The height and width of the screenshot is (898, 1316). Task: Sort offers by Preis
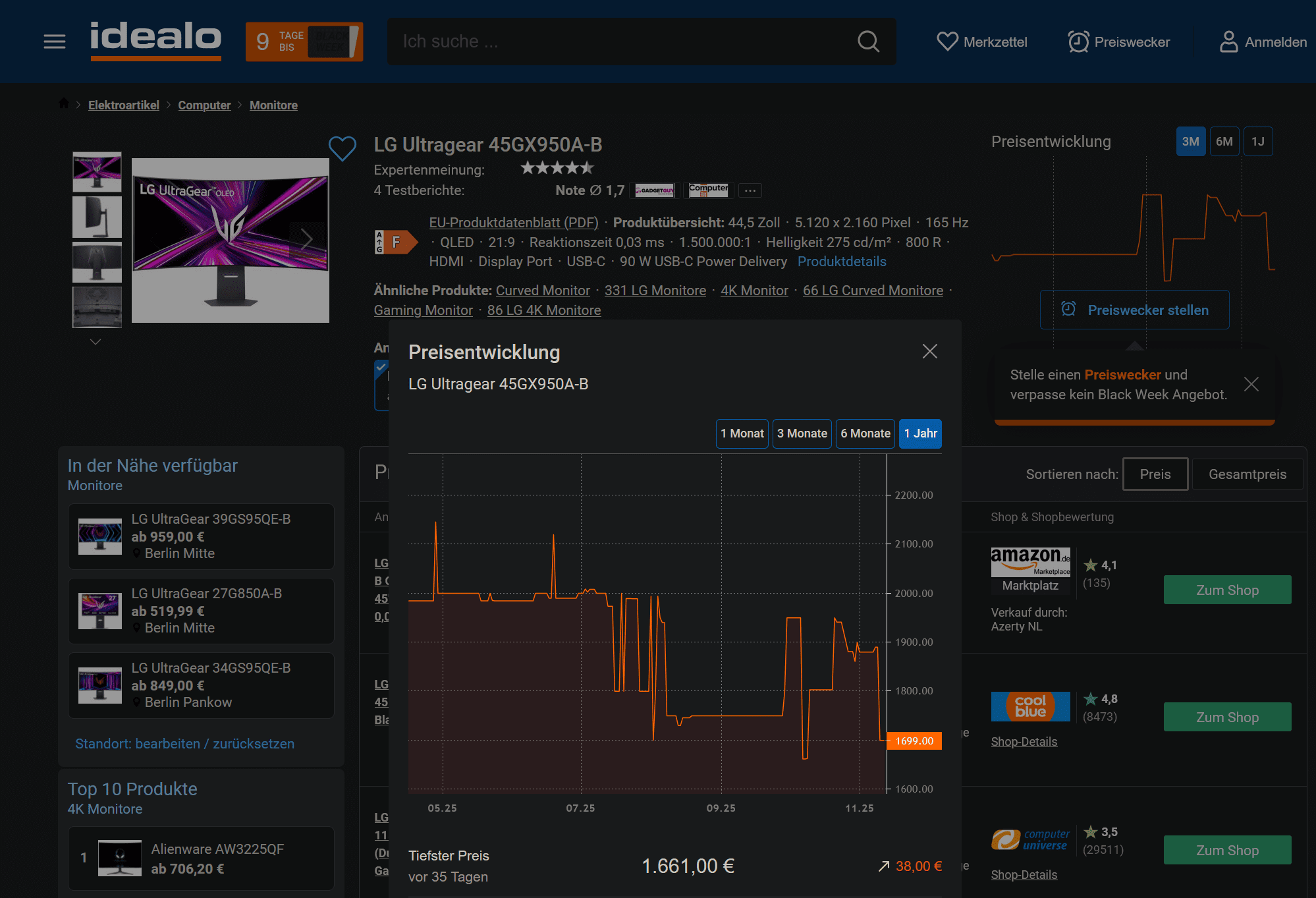coord(1155,474)
